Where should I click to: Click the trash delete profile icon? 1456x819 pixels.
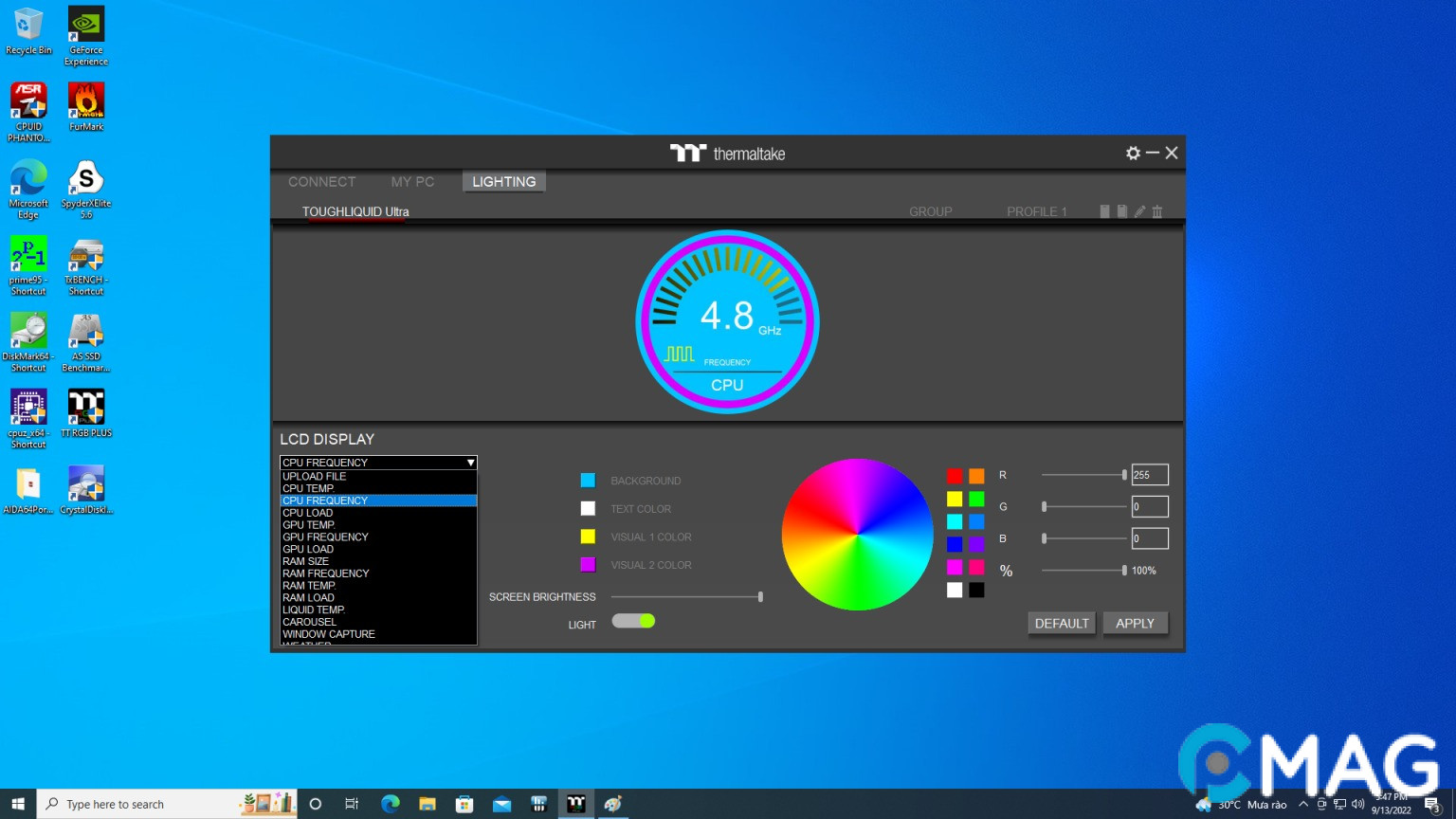(1157, 211)
